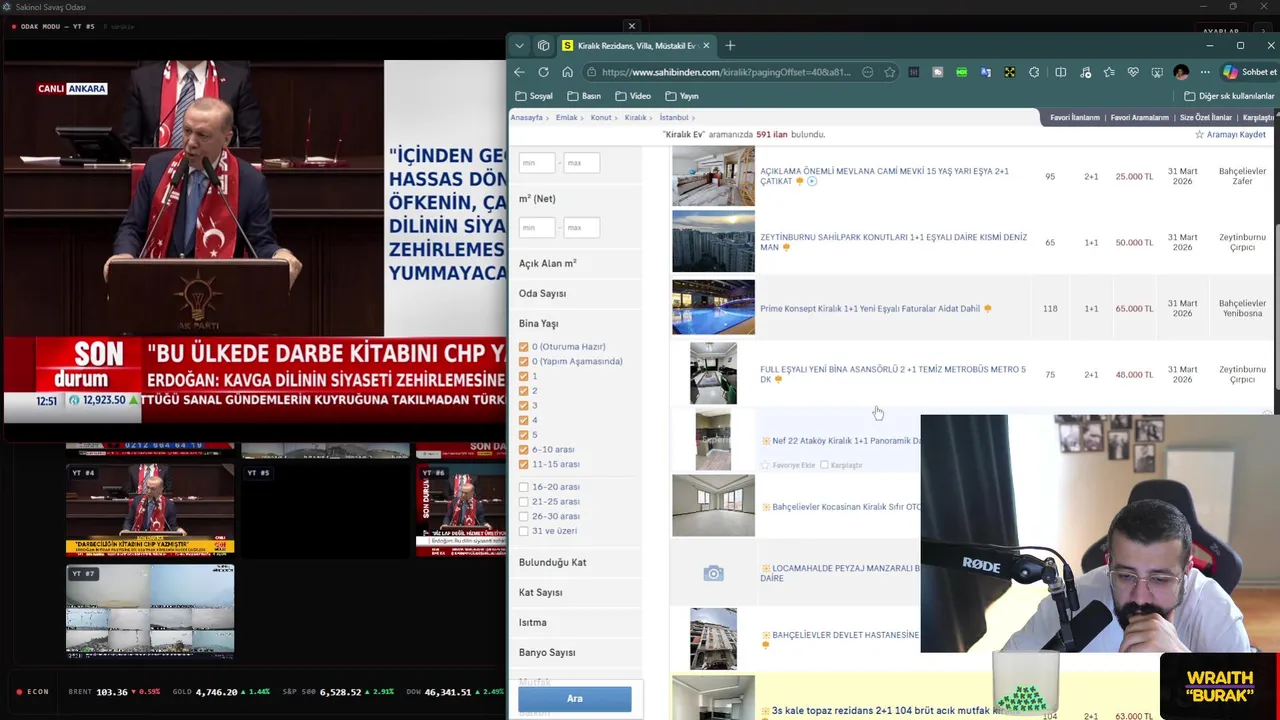
Task: Open the browser extensions puzzle icon
Action: click(x=1034, y=72)
